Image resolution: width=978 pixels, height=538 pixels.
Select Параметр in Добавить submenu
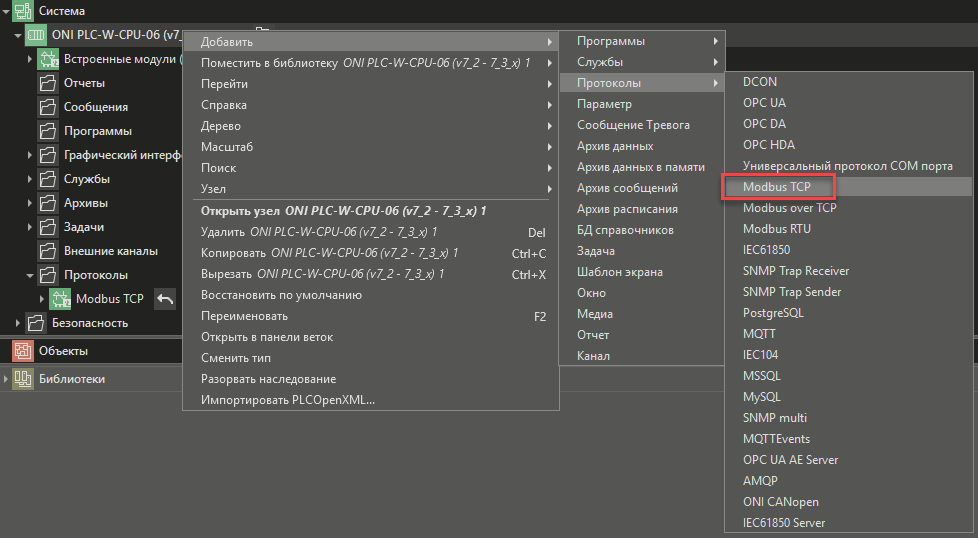(x=642, y=104)
